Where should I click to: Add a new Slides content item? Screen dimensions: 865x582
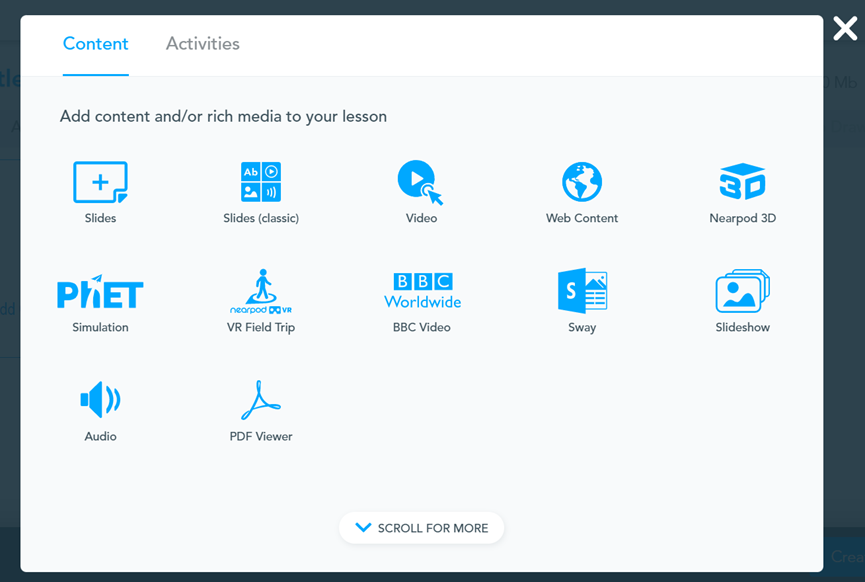[100, 183]
